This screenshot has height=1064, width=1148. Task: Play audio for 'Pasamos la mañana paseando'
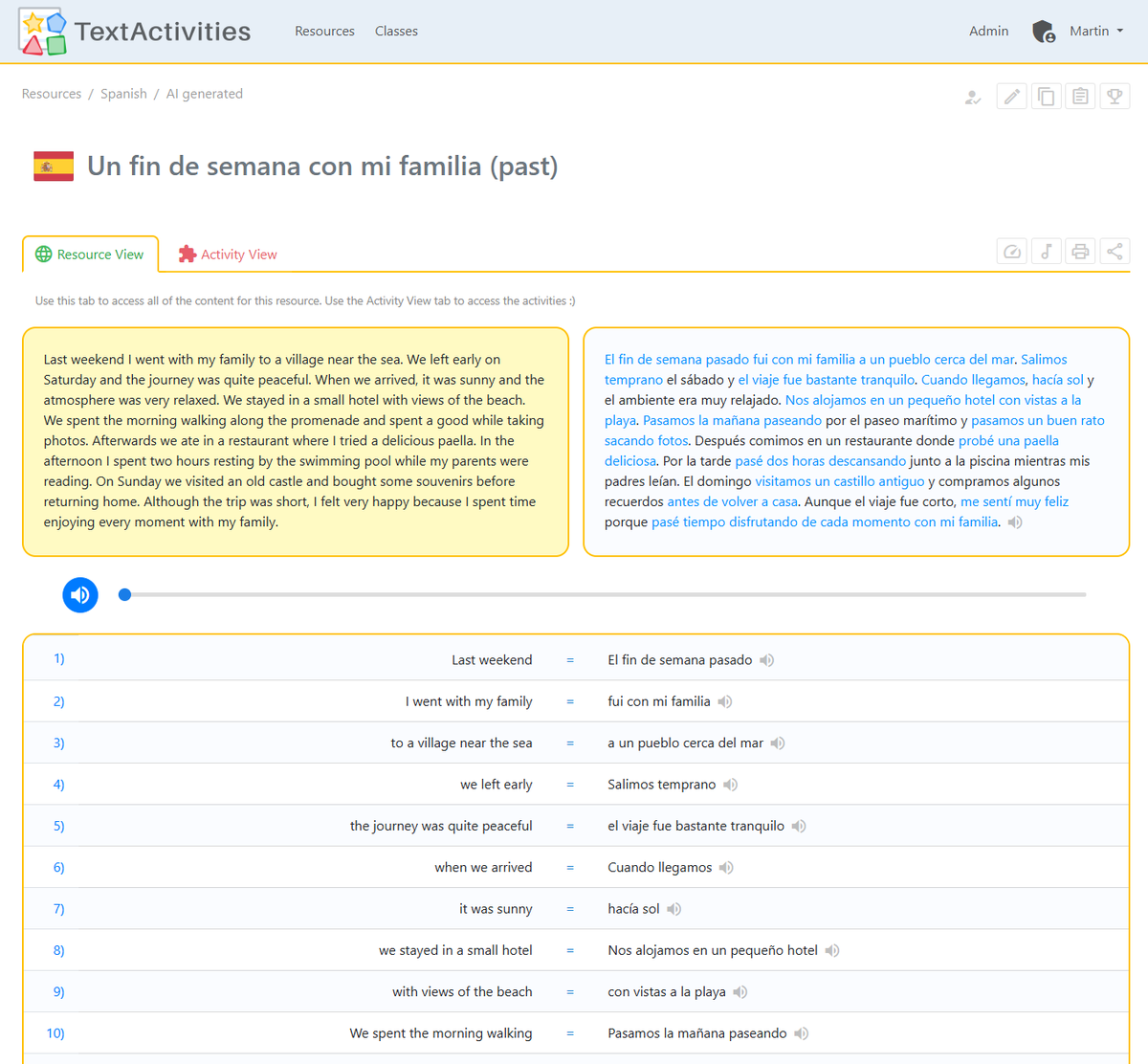pyautogui.click(x=802, y=1033)
